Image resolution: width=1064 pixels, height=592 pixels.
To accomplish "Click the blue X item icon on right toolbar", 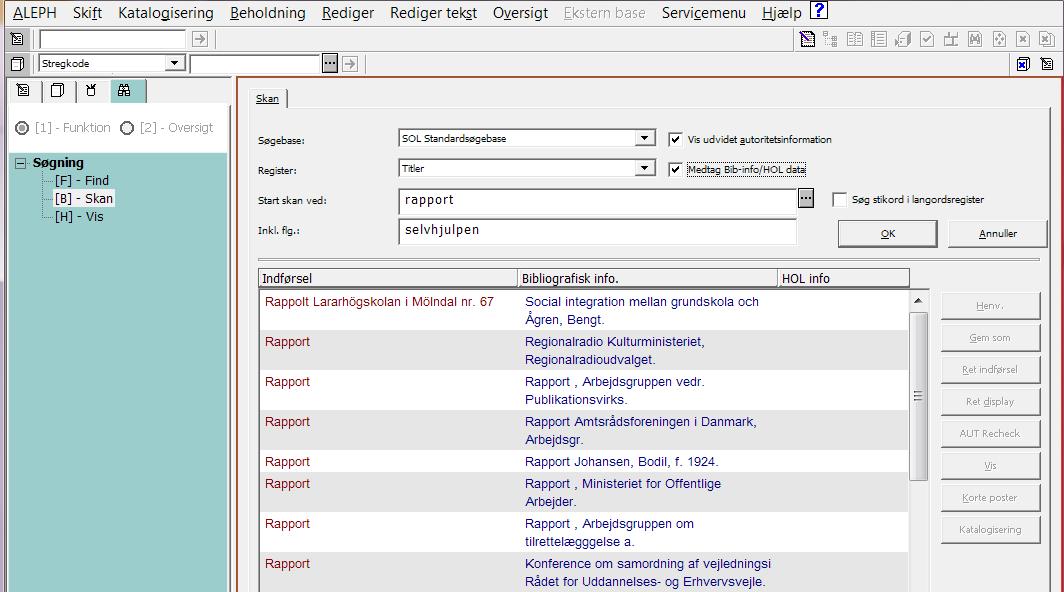I will point(1023,64).
